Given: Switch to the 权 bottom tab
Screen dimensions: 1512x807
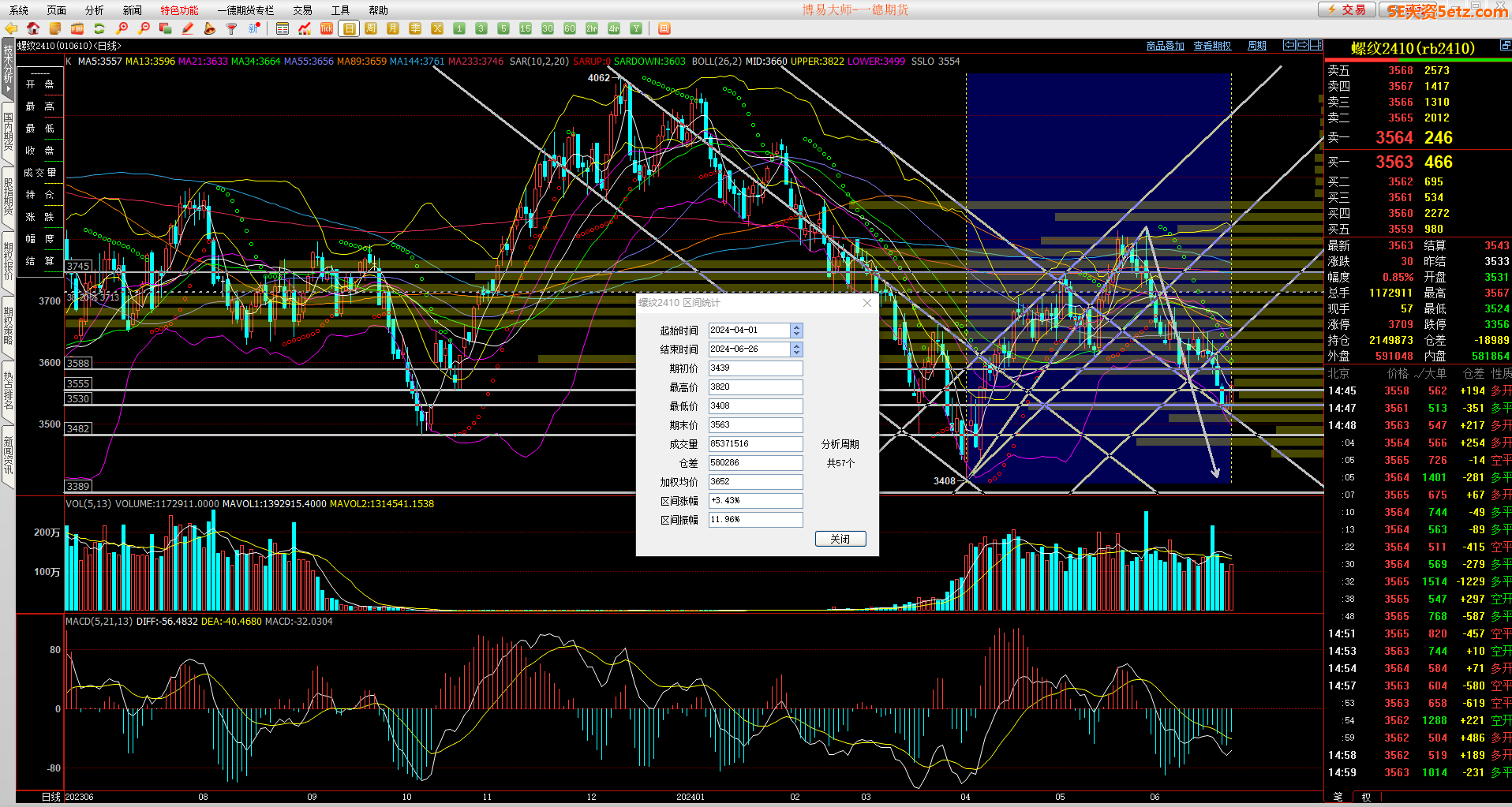Looking at the screenshot, I should [1366, 797].
